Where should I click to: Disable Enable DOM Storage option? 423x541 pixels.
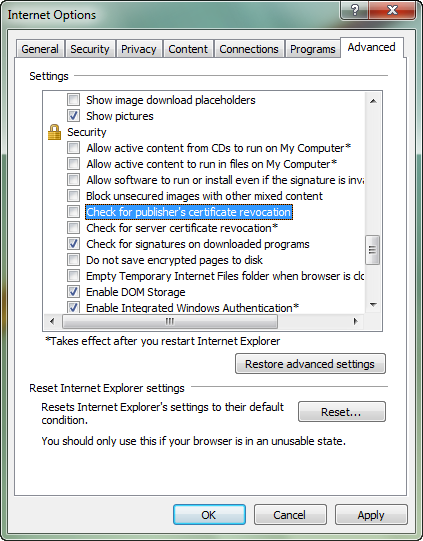73,292
